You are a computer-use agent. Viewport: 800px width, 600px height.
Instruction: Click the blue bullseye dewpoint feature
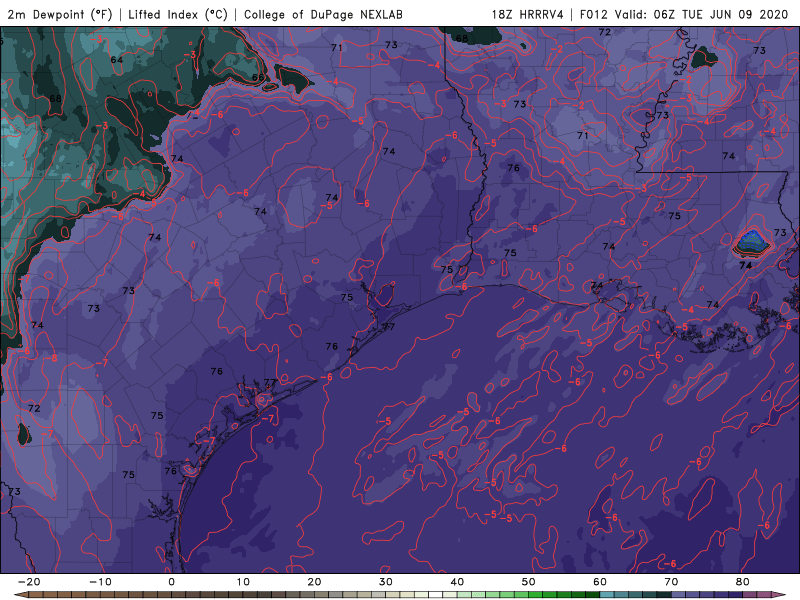pyautogui.click(x=751, y=241)
